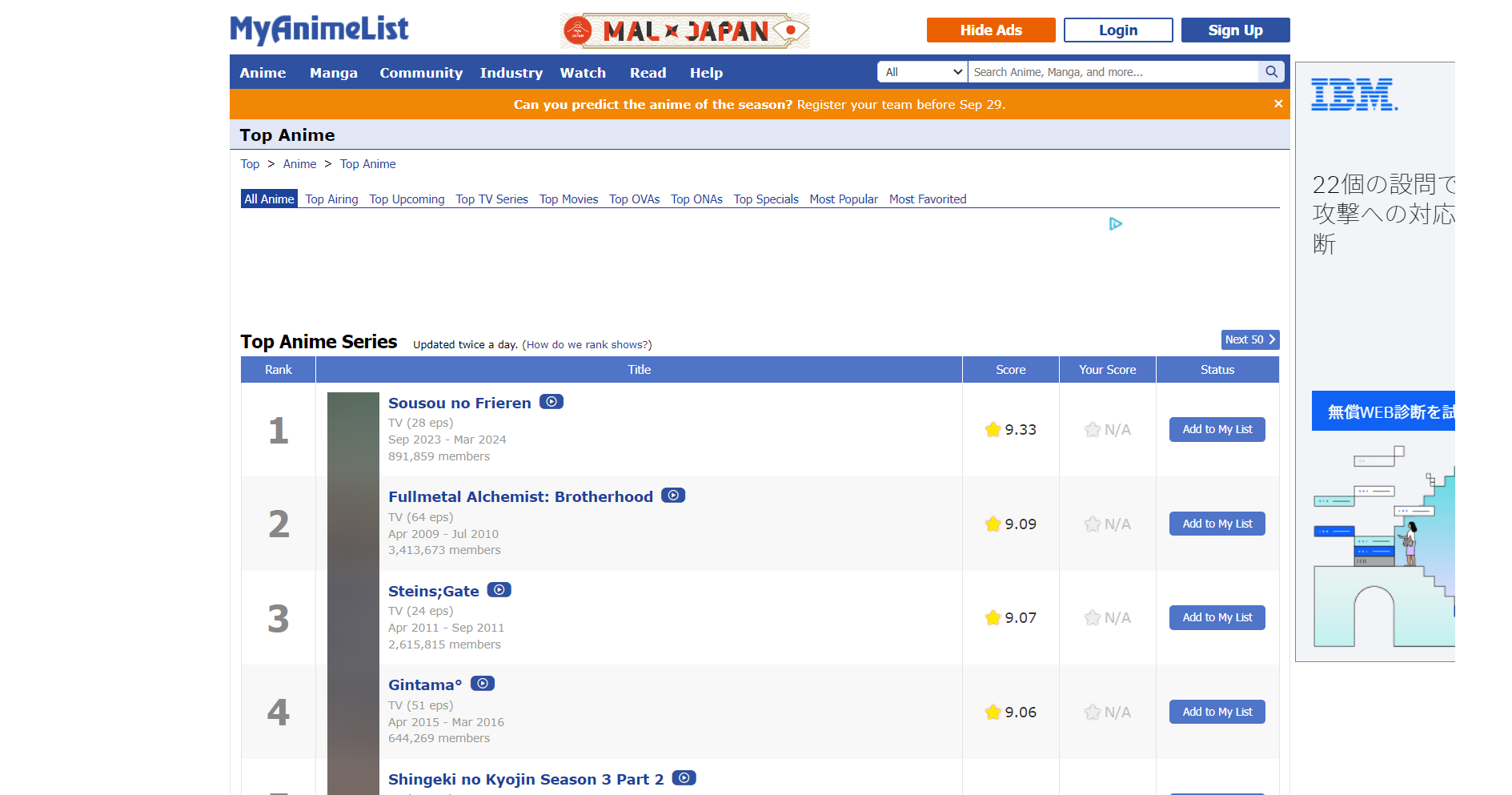Click the Top breadcrumb link
The height and width of the screenshot is (795, 1512).
[x=250, y=164]
